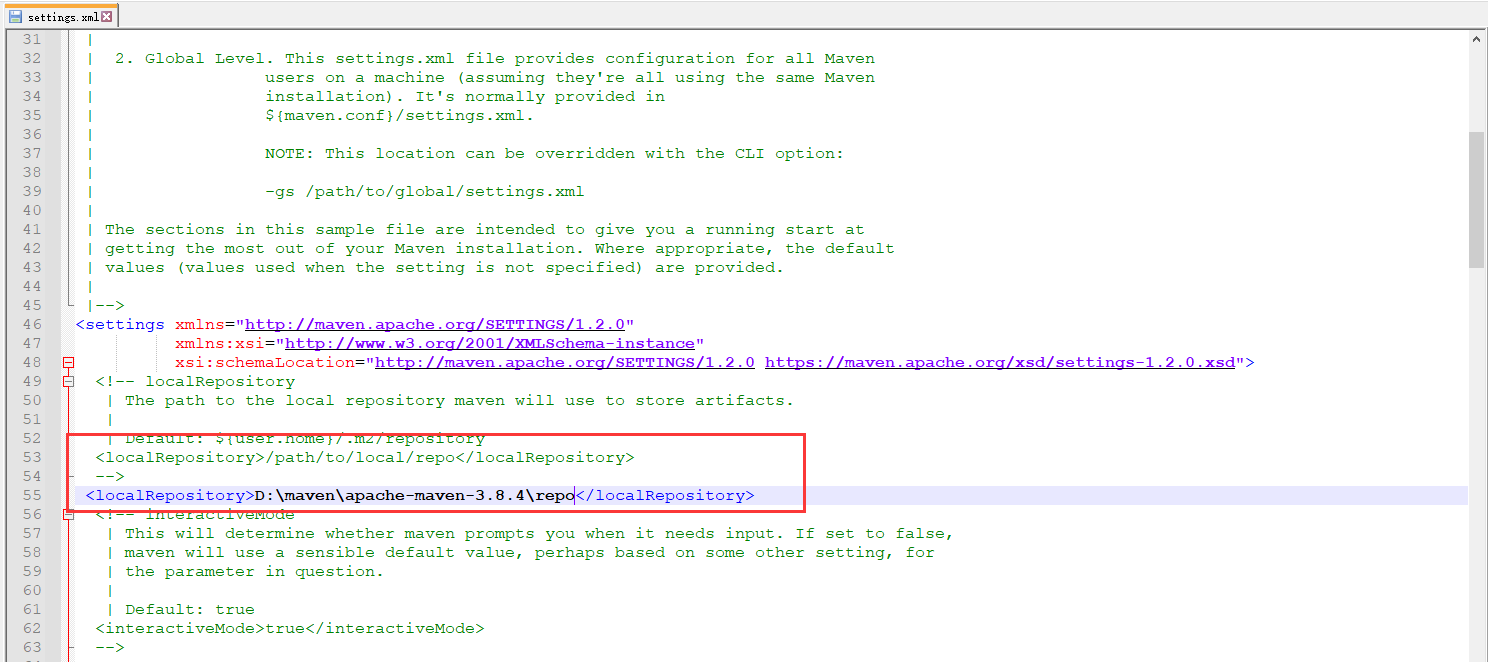Click line number 62 in the margin
This screenshot has height=662, width=1488.
click(x=32, y=628)
